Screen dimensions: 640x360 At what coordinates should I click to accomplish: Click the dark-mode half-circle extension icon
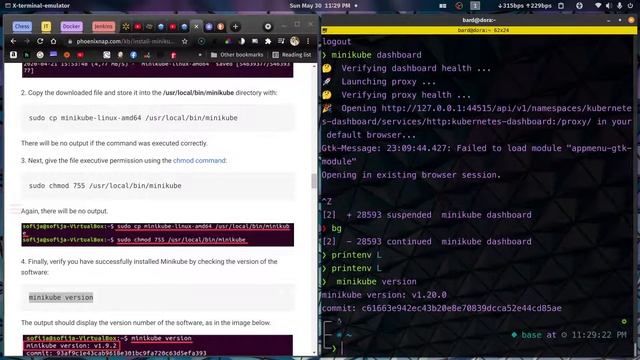coord(242,41)
